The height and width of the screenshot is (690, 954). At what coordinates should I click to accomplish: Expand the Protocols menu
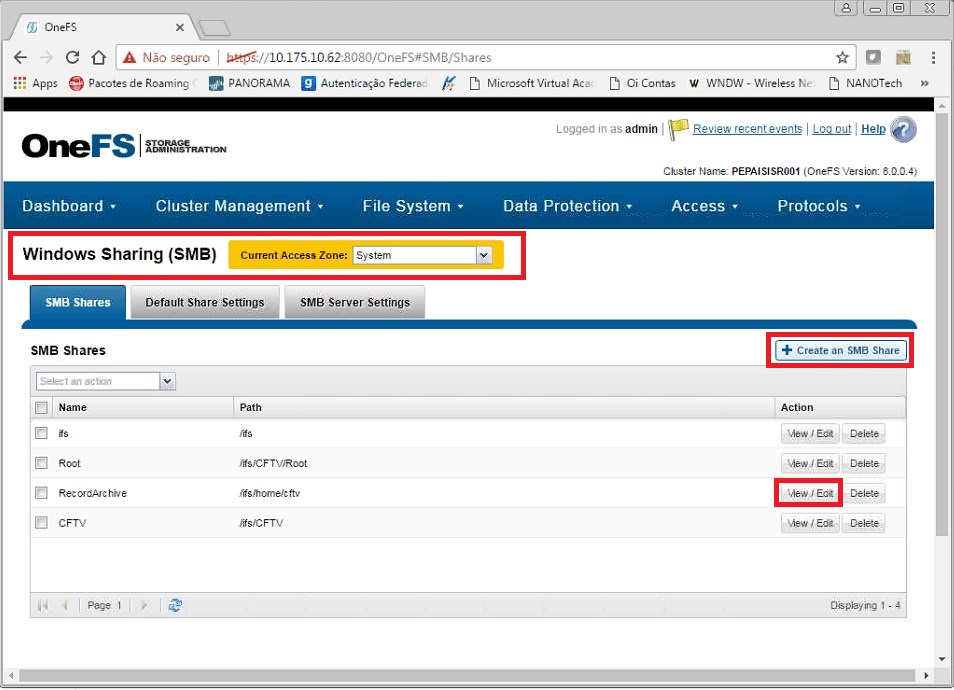click(x=819, y=206)
